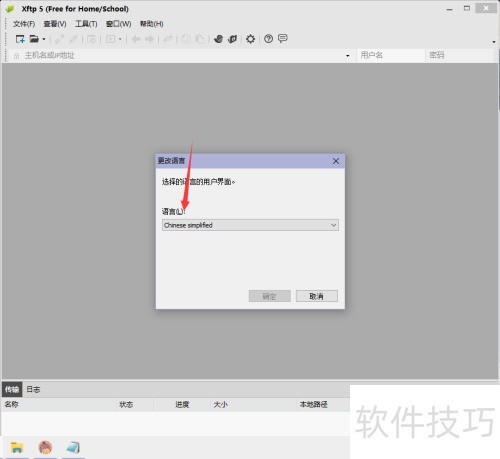Viewport: 500px width, 459px height.
Task: Click the grayed-out synchronize transfer icon
Action: point(168,39)
